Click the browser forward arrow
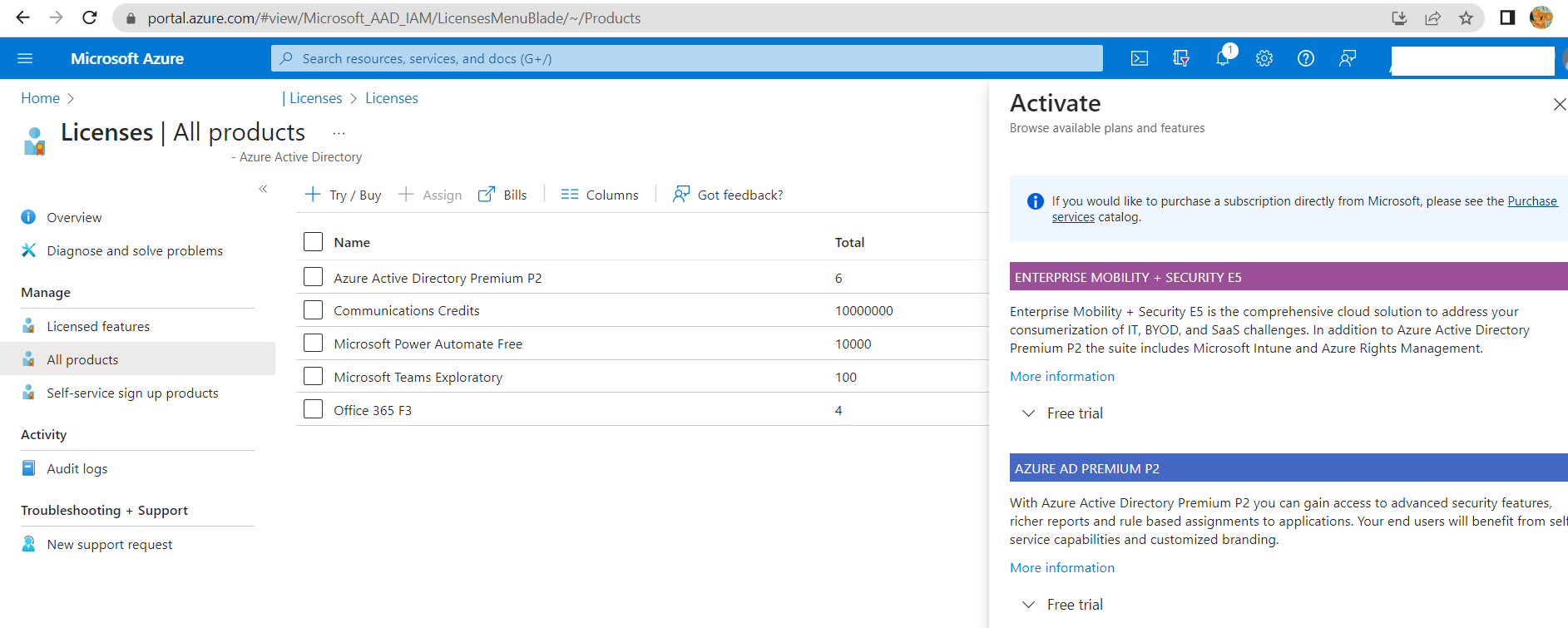 (56, 17)
